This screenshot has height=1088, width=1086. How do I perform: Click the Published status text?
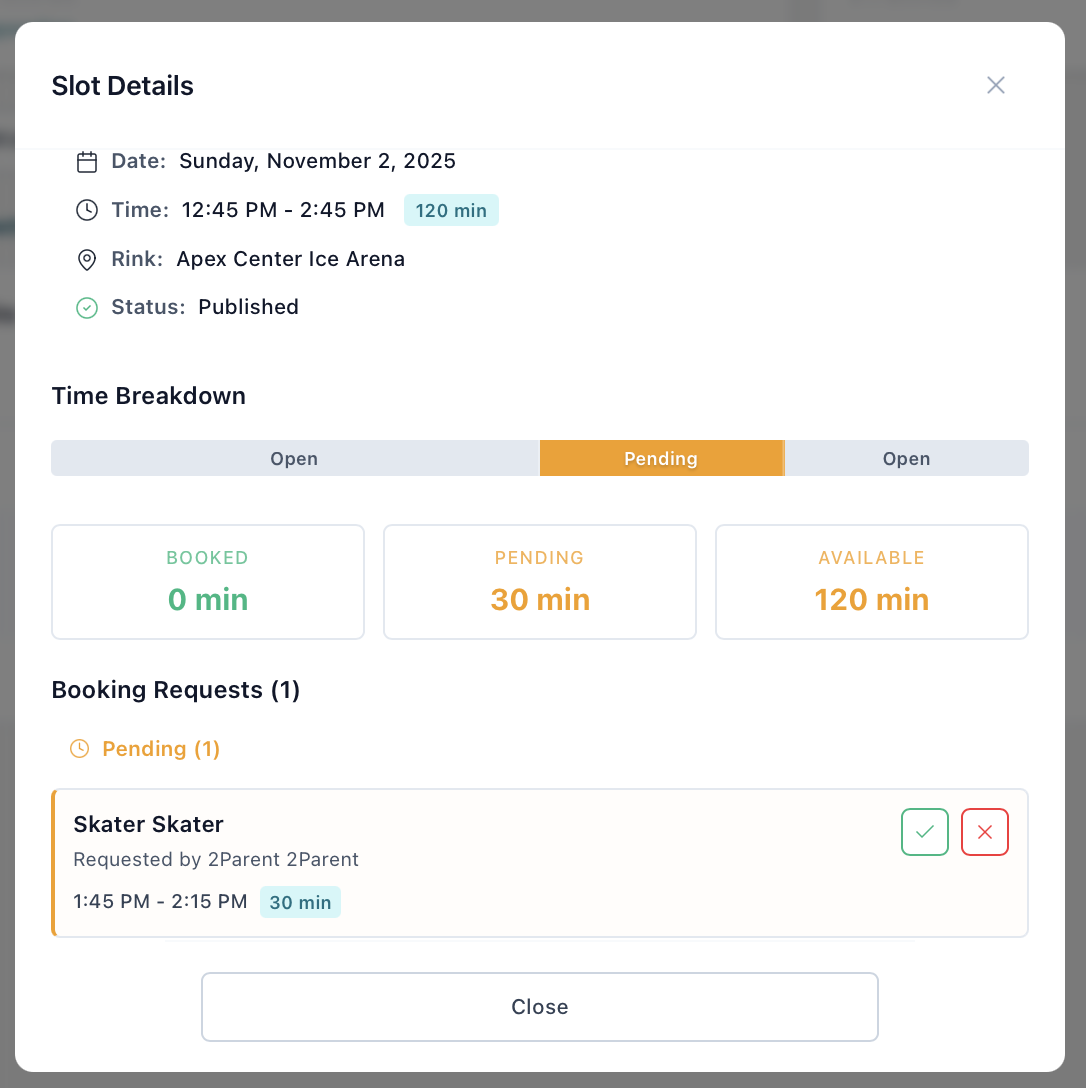pos(248,307)
